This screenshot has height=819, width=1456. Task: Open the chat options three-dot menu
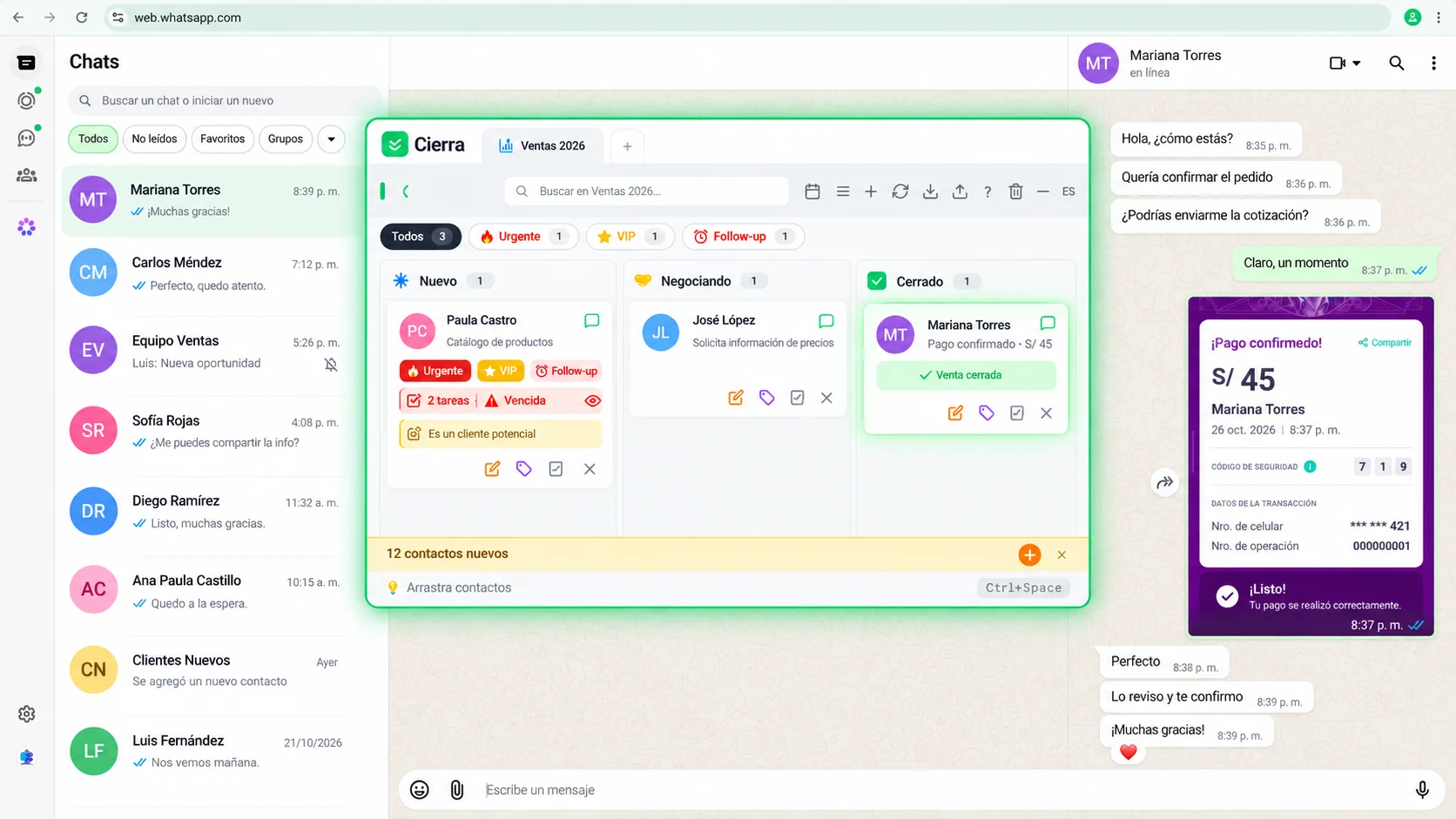tap(1433, 63)
